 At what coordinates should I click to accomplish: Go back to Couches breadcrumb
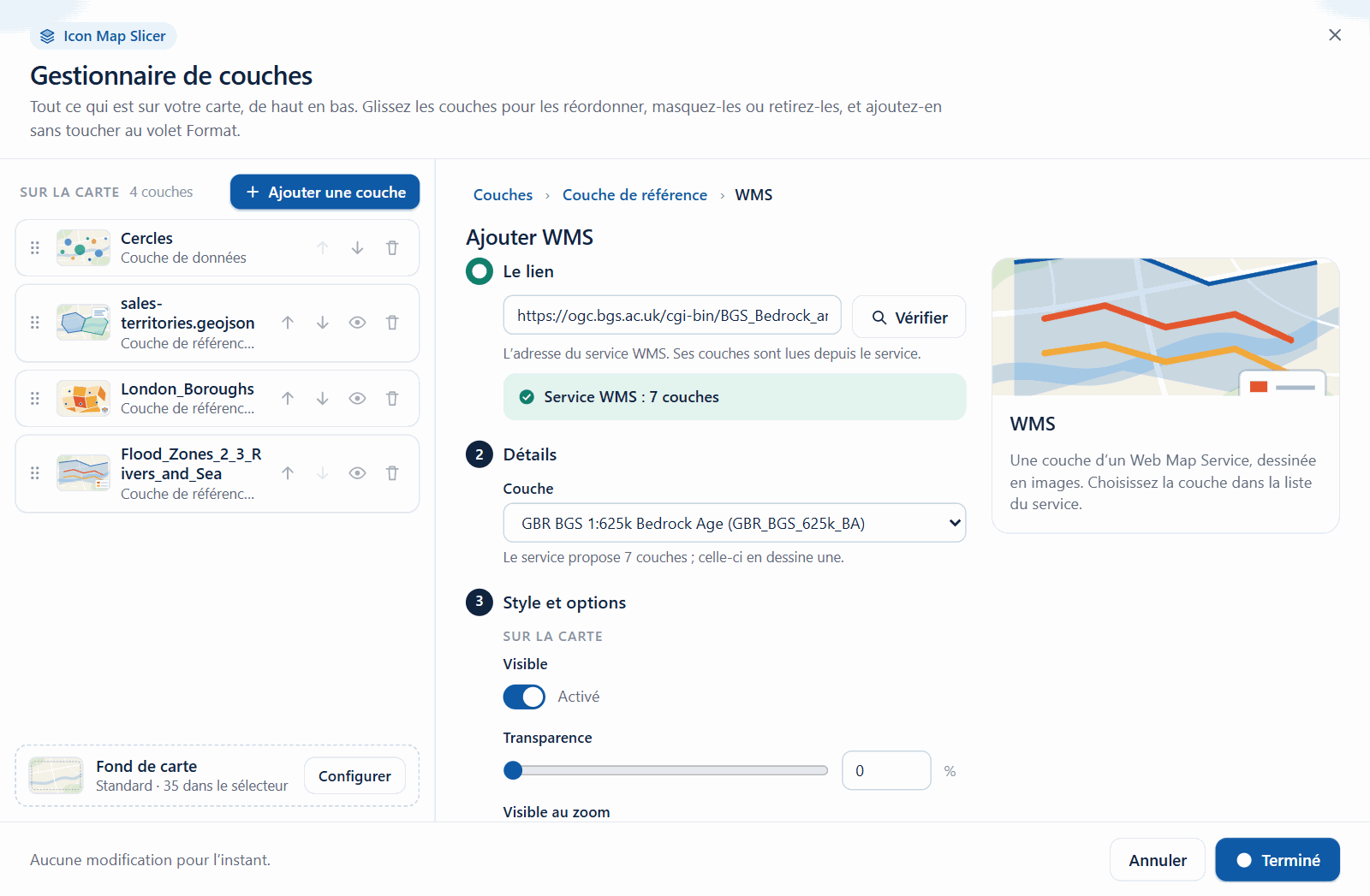pos(503,195)
